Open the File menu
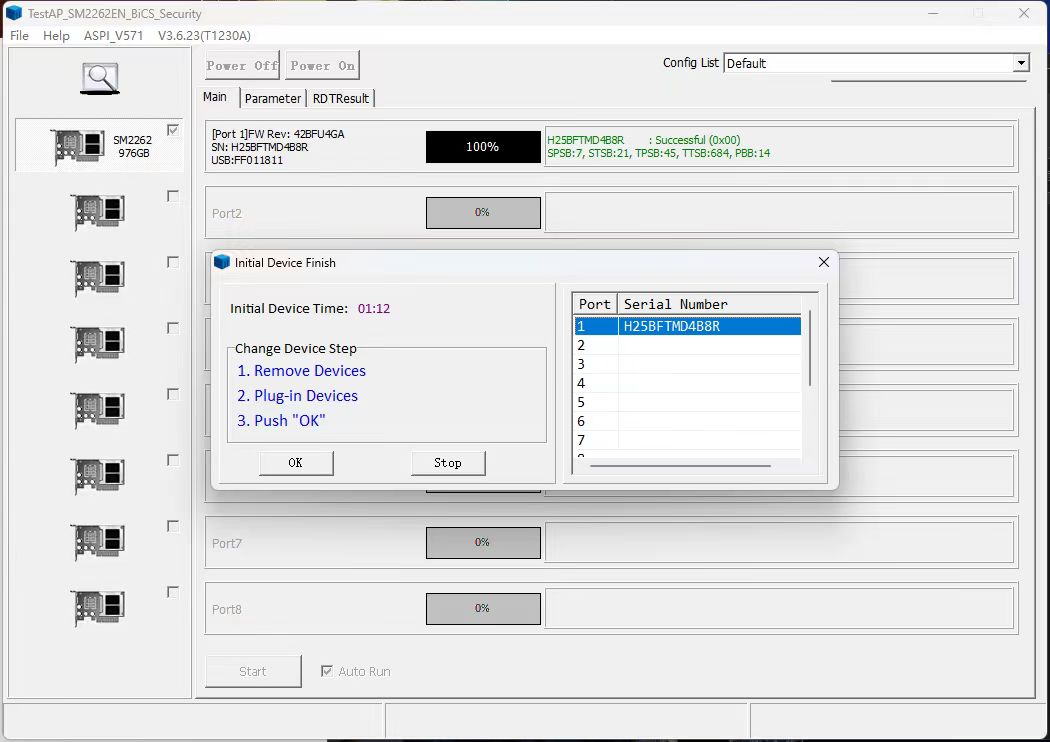Viewport: 1050px width, 742px height. (x=19, y=35)
